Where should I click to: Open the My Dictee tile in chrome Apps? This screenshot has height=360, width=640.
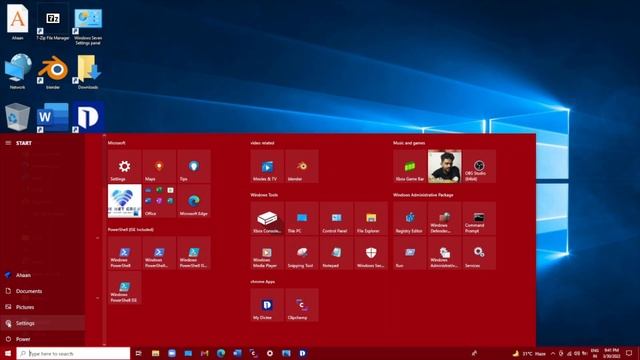pos(267,305)
